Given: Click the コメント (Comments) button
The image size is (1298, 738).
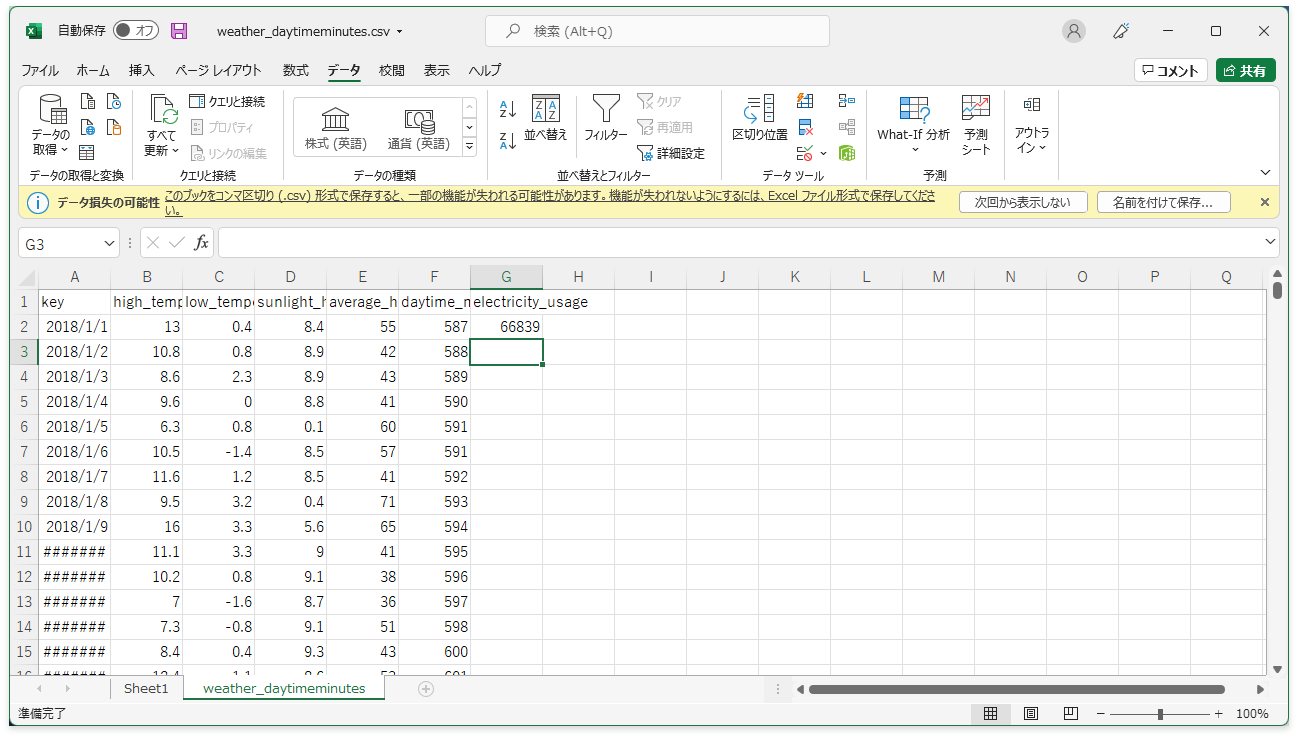Looking at the screenshot, I should pyautogui.click(x=1171, y=71).
